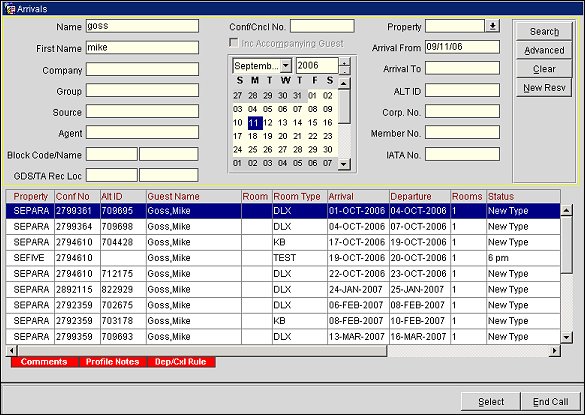The height and width of the screenshot is (415, 585).
Task: Open the Comments red tab
Action: (x=44, y=362)
